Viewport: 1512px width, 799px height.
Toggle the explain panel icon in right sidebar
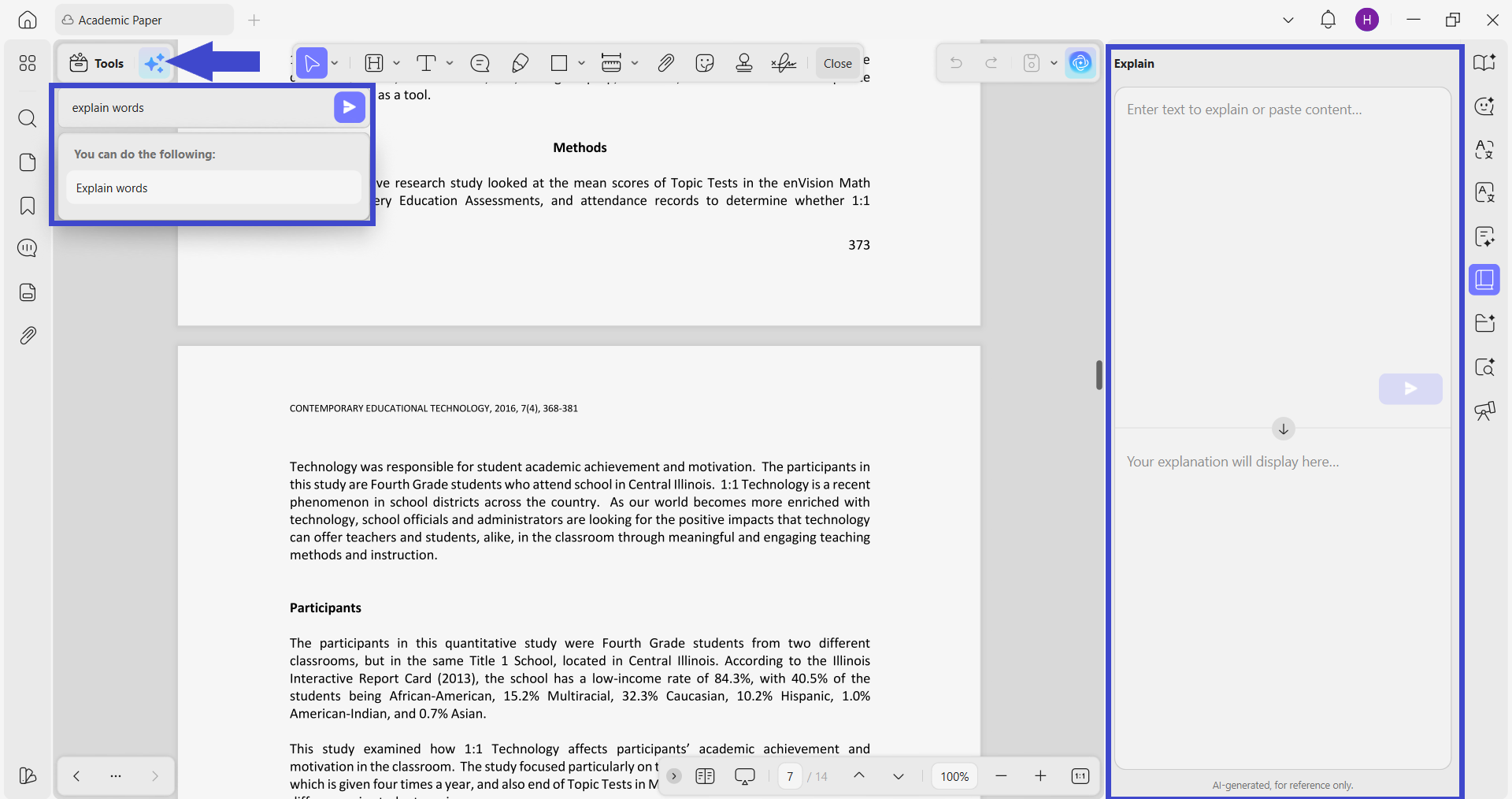click(1484, 280)
